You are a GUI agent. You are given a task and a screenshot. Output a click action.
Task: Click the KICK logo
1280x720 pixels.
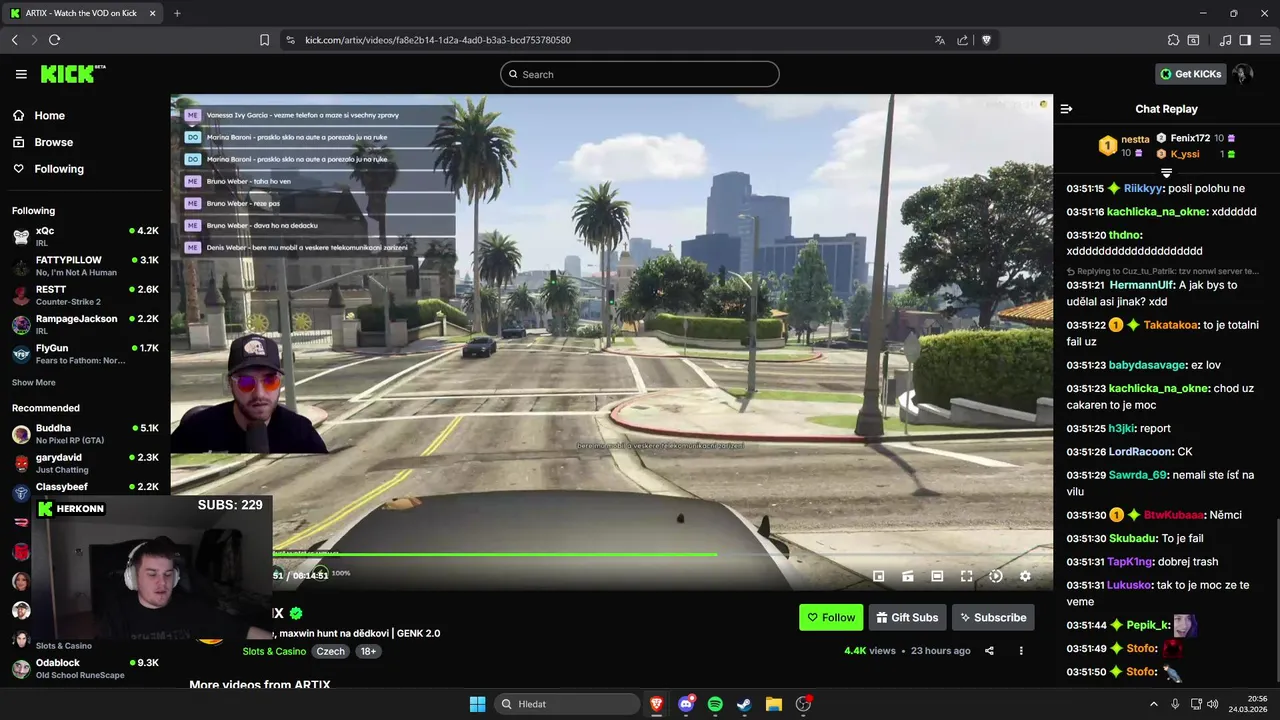click(x=72, y=74)
